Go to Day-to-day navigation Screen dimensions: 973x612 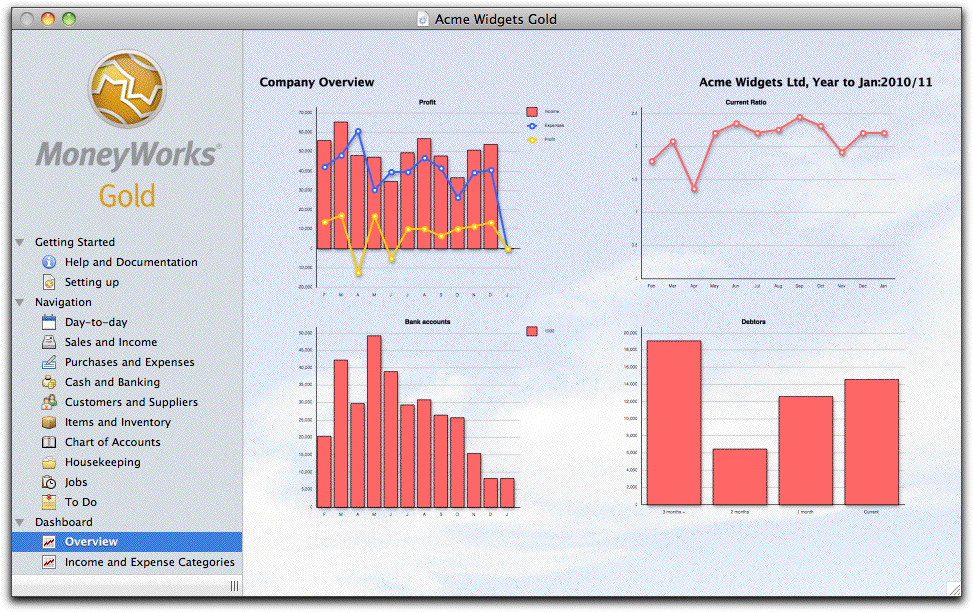coord(96,322)
